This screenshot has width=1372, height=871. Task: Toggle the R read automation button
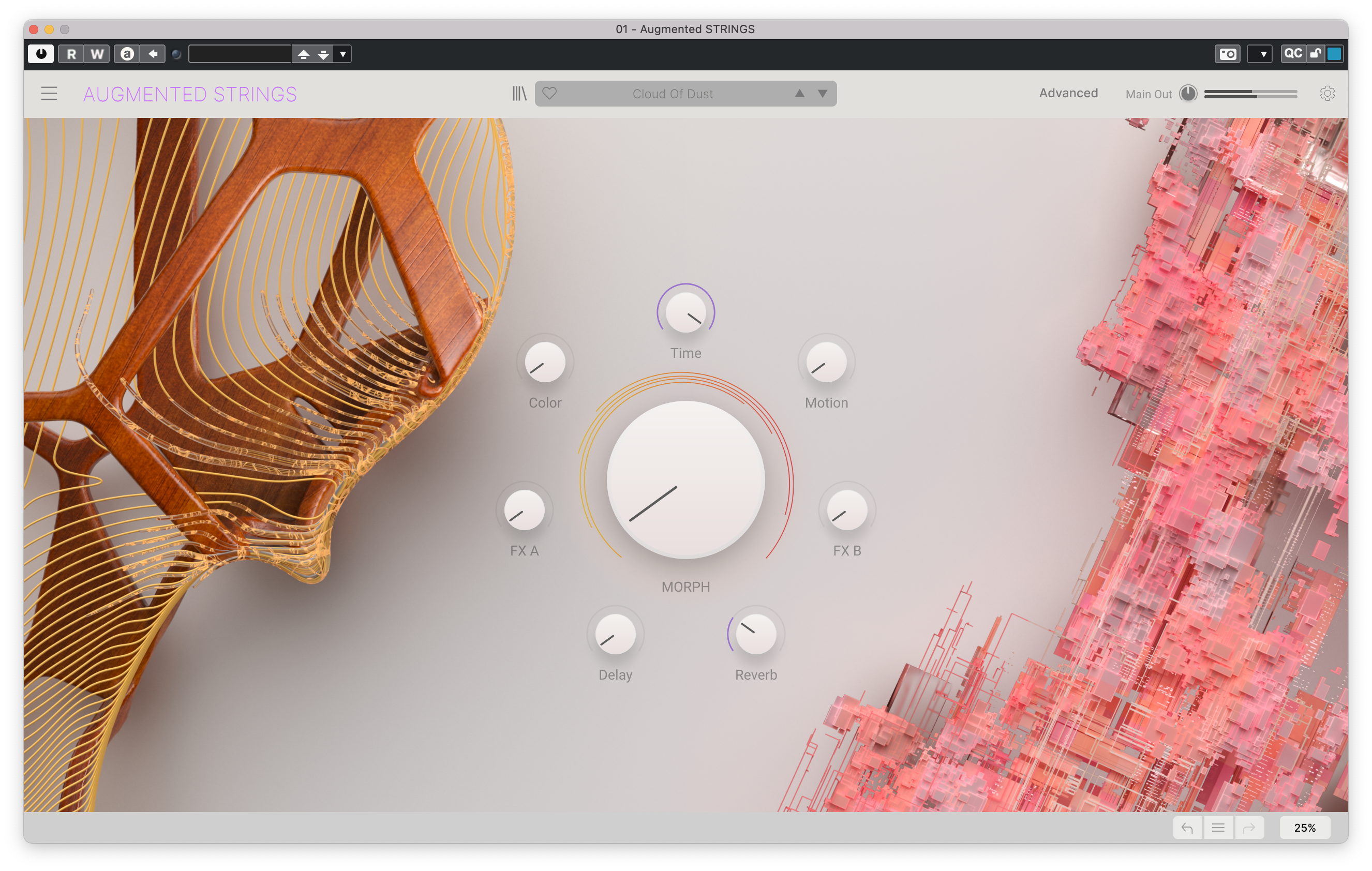(x=71, y=54)
